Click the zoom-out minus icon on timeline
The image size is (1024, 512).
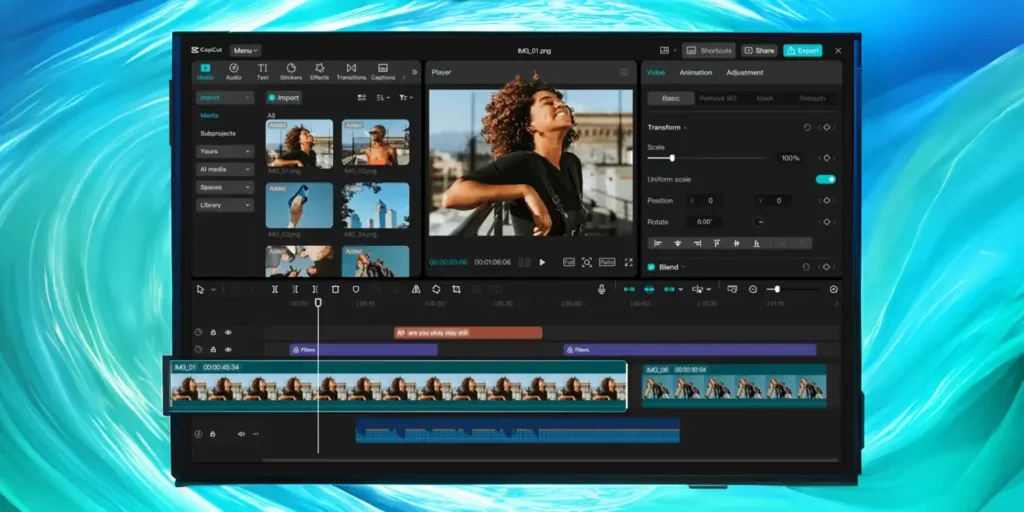753,289
